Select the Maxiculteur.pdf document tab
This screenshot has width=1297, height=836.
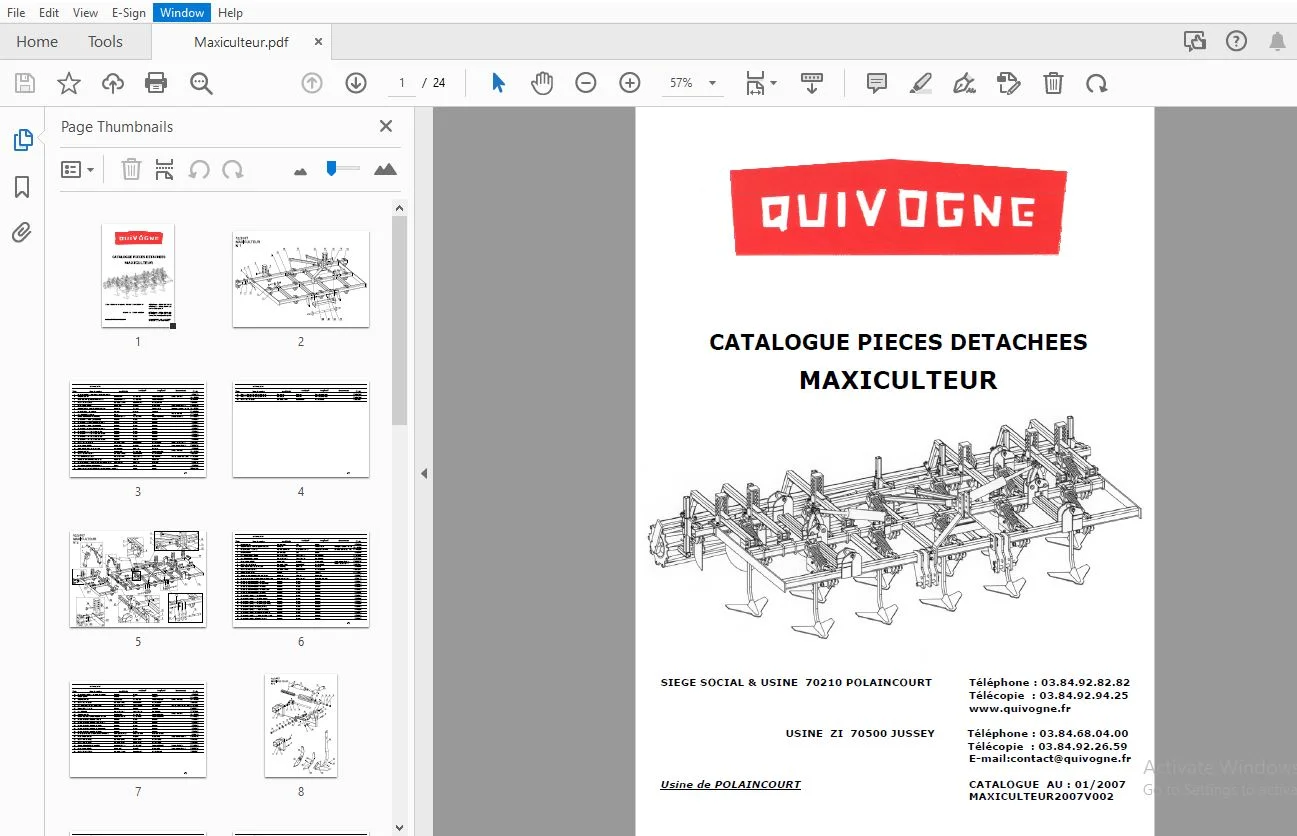click(241, 42)
